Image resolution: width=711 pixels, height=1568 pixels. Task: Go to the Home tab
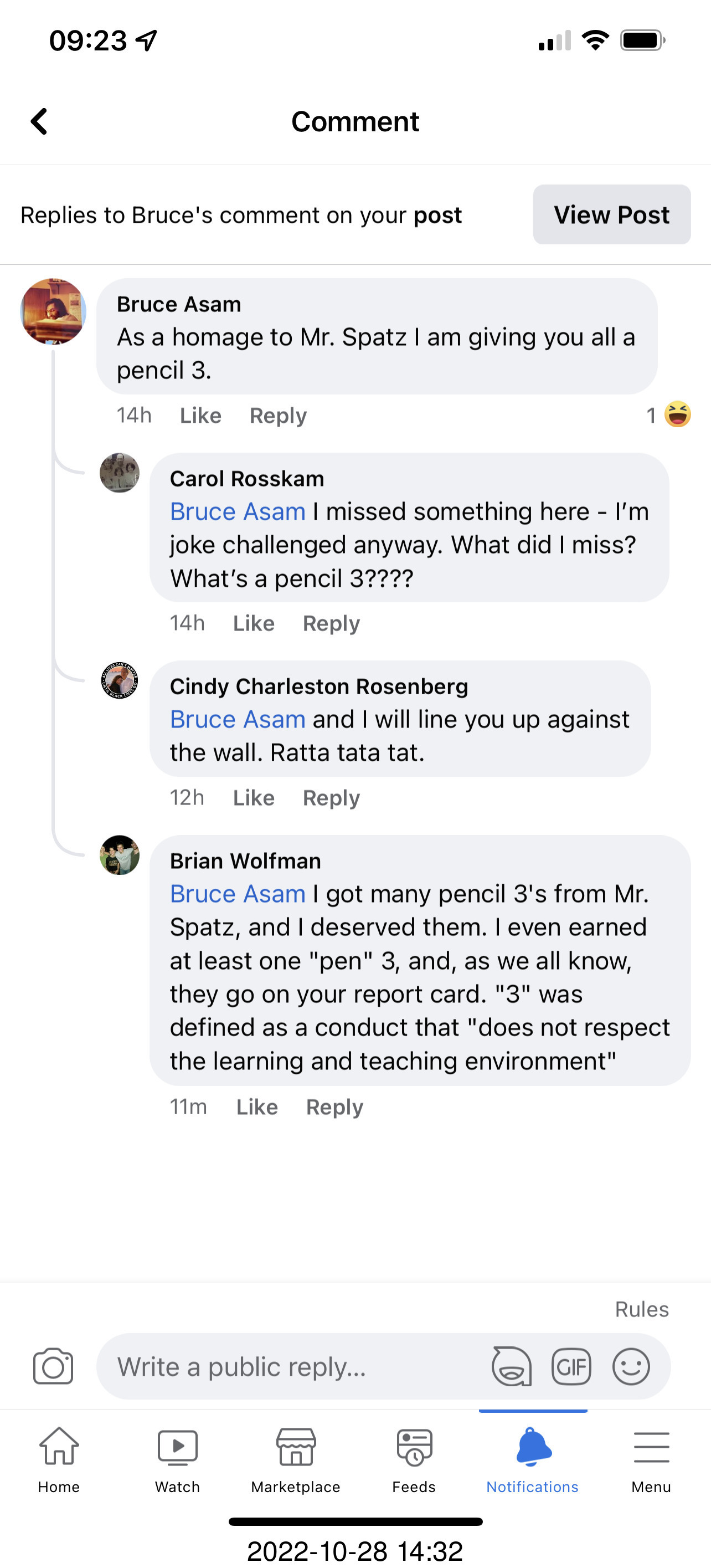(59, 1459)
